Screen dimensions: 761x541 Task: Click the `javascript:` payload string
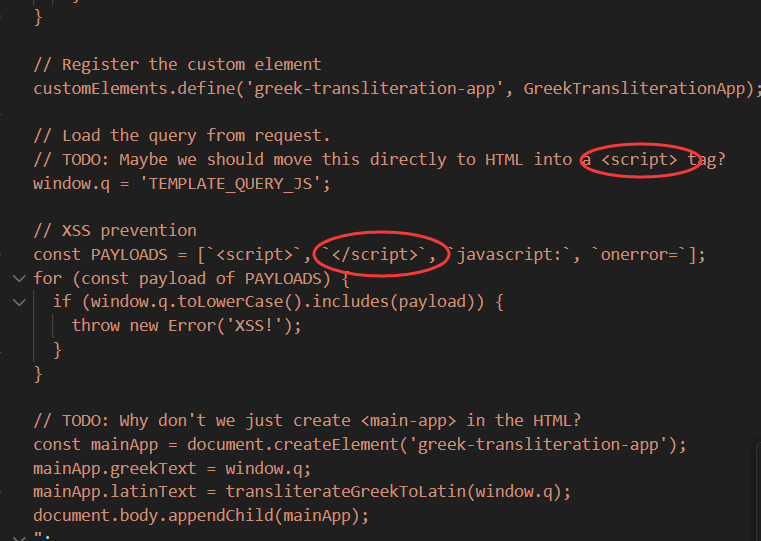point(511,255)
